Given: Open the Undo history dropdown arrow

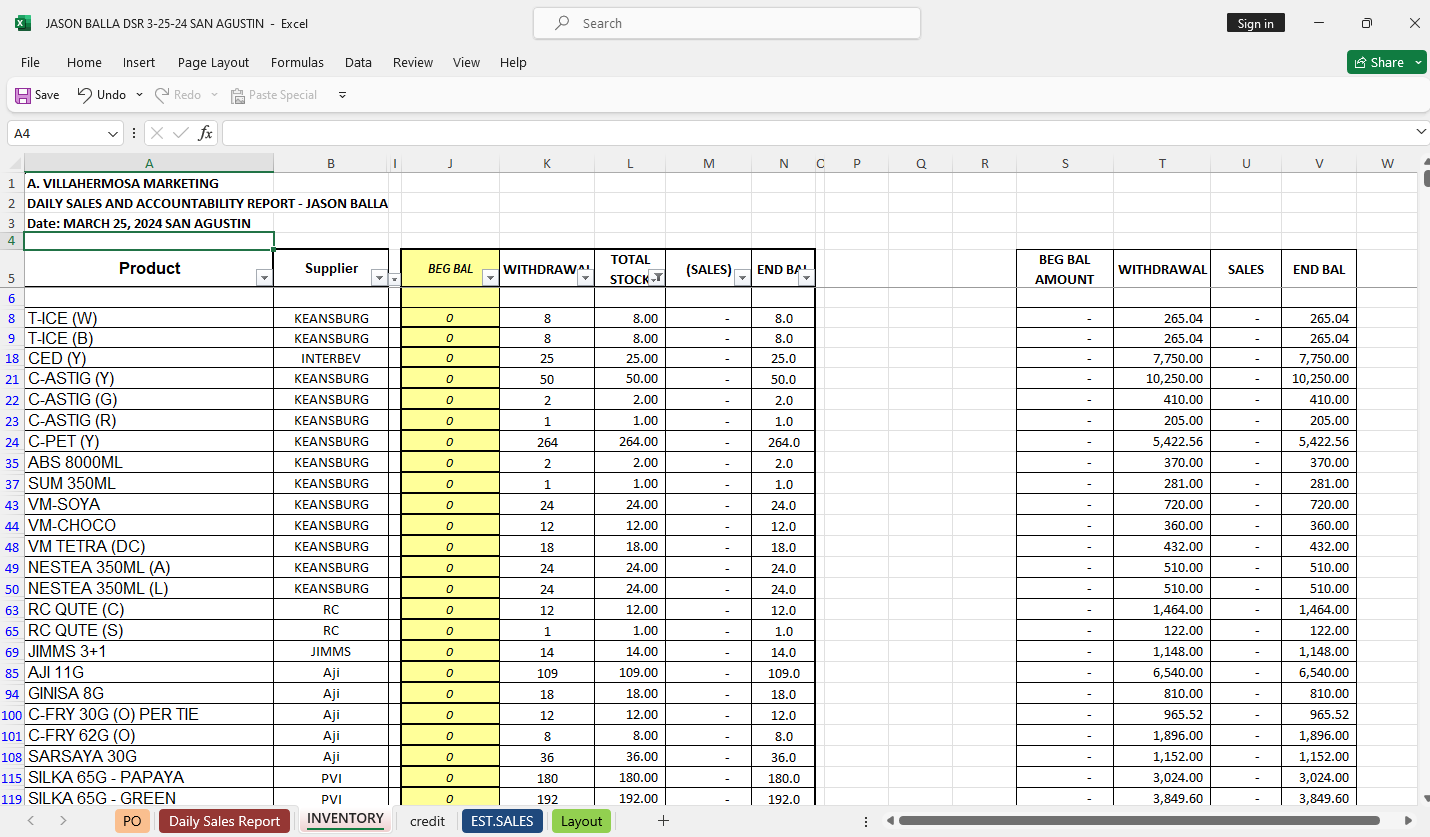Looking at the screenshot, I should 139,95.
